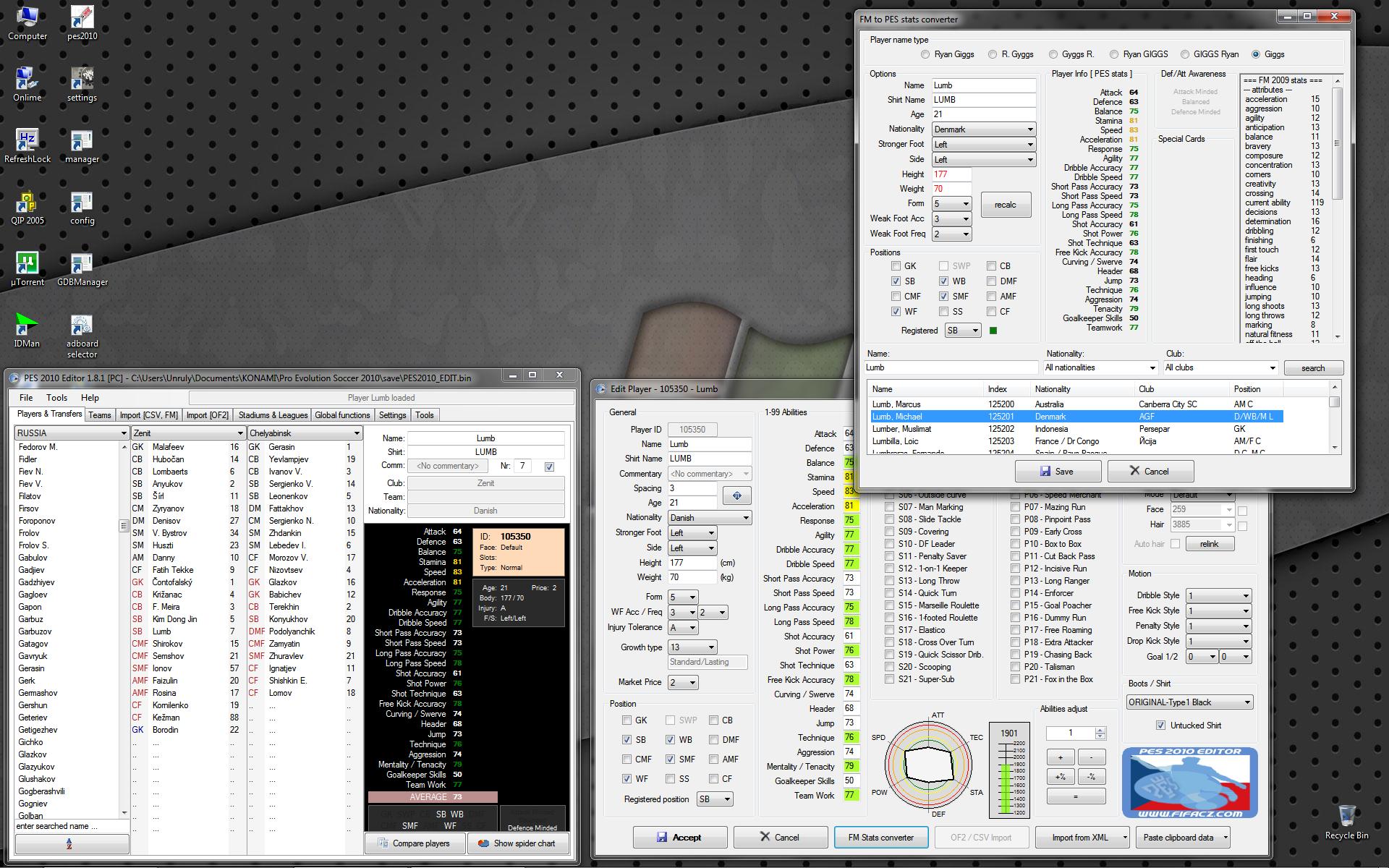Screen dimensions: 1389x868
Task: Open the RUSSIA country dropdown
Action: pos(72,433)
